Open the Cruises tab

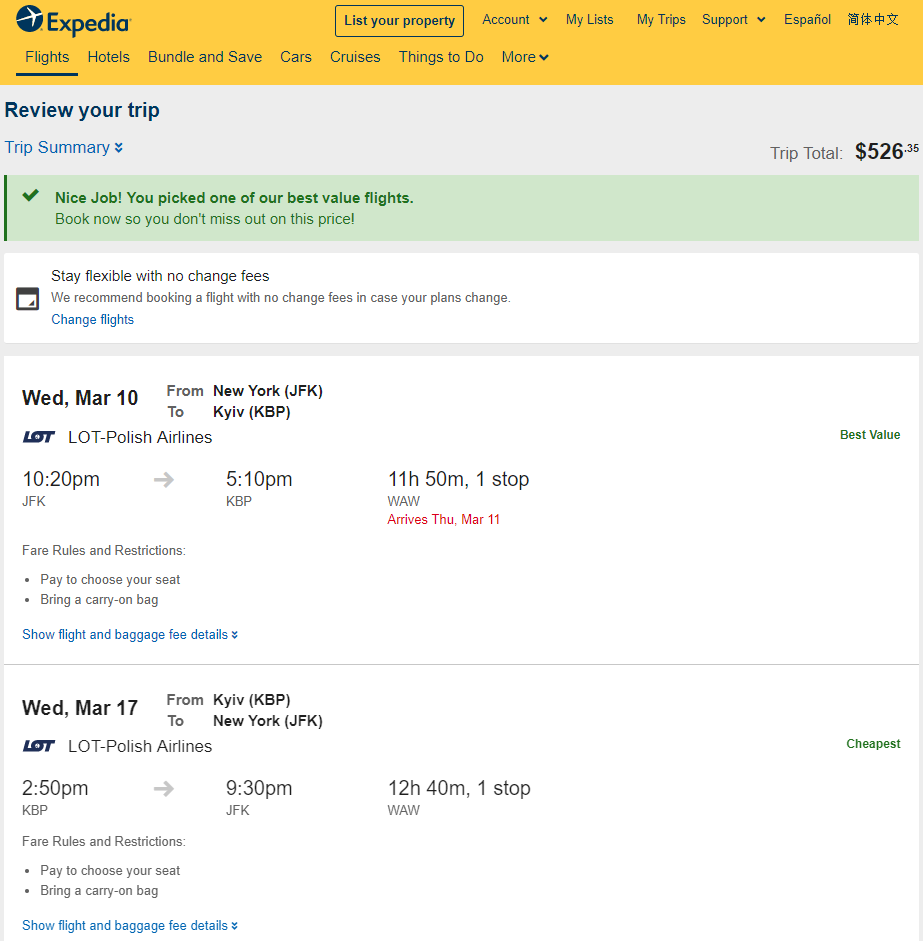coord(355,57)
